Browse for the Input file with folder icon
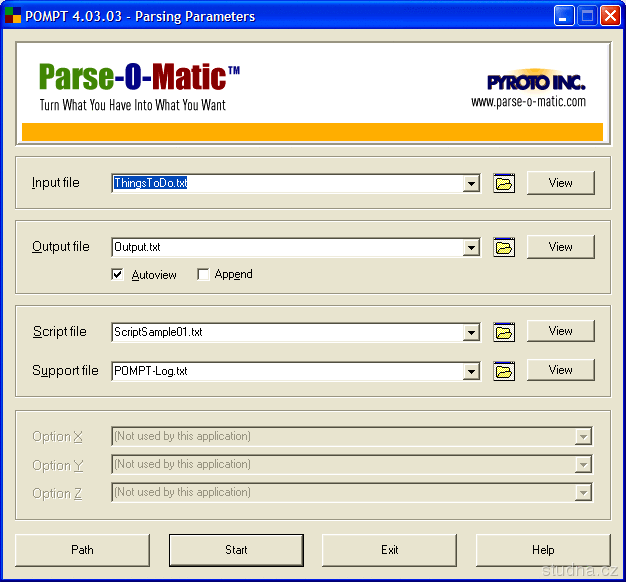The width and height of the screenshot is (626, 582). coord(504,184)
